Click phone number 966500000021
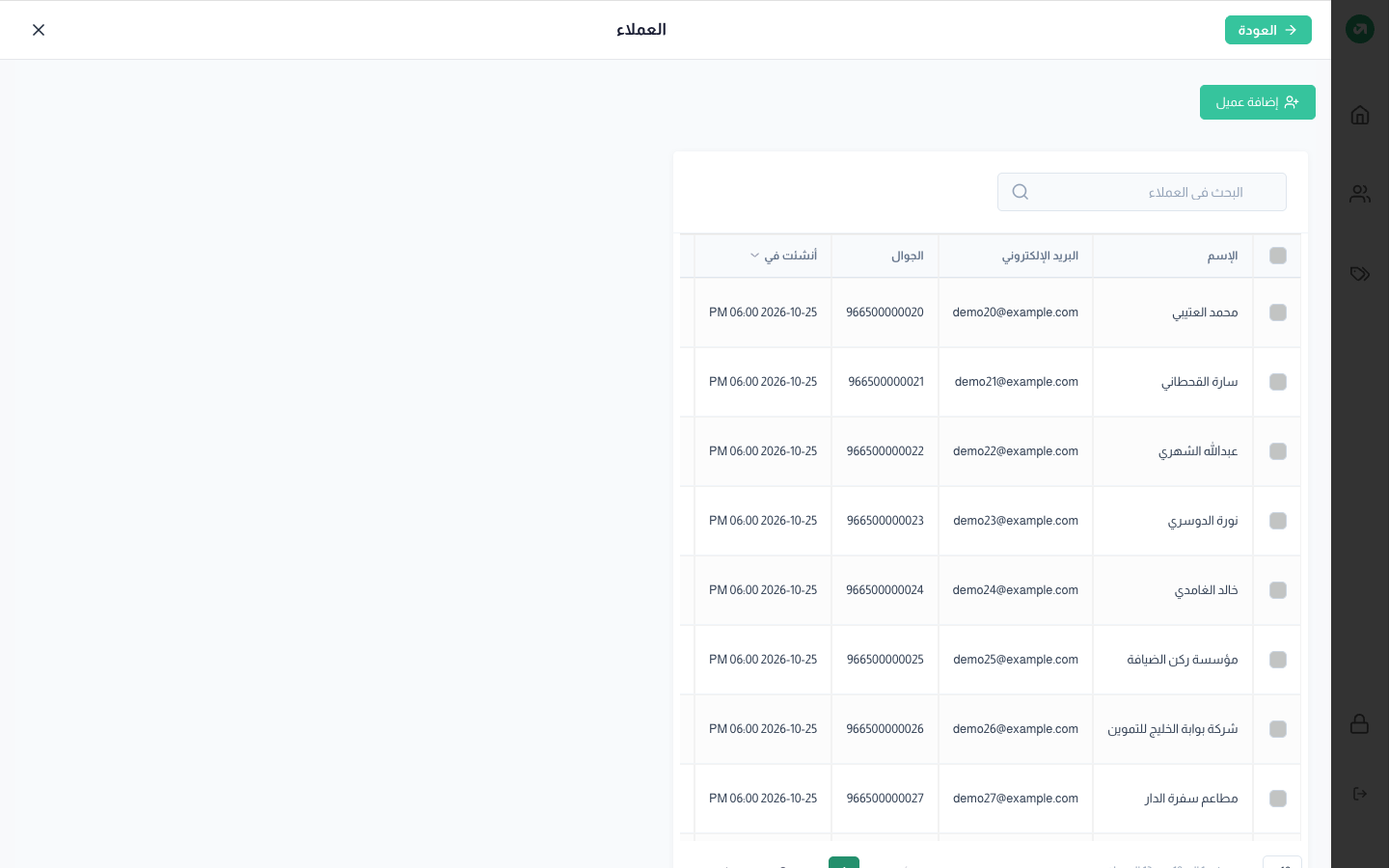 (885, 382)
